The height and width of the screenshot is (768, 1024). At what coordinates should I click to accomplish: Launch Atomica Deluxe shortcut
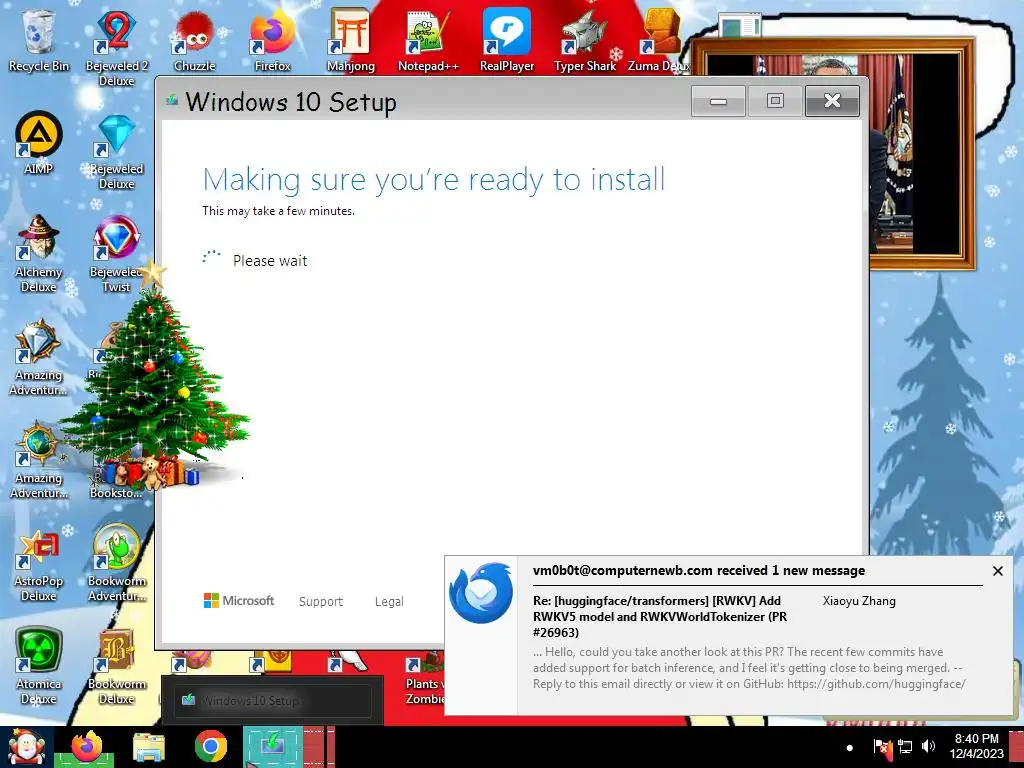click(x=39, y=666)
